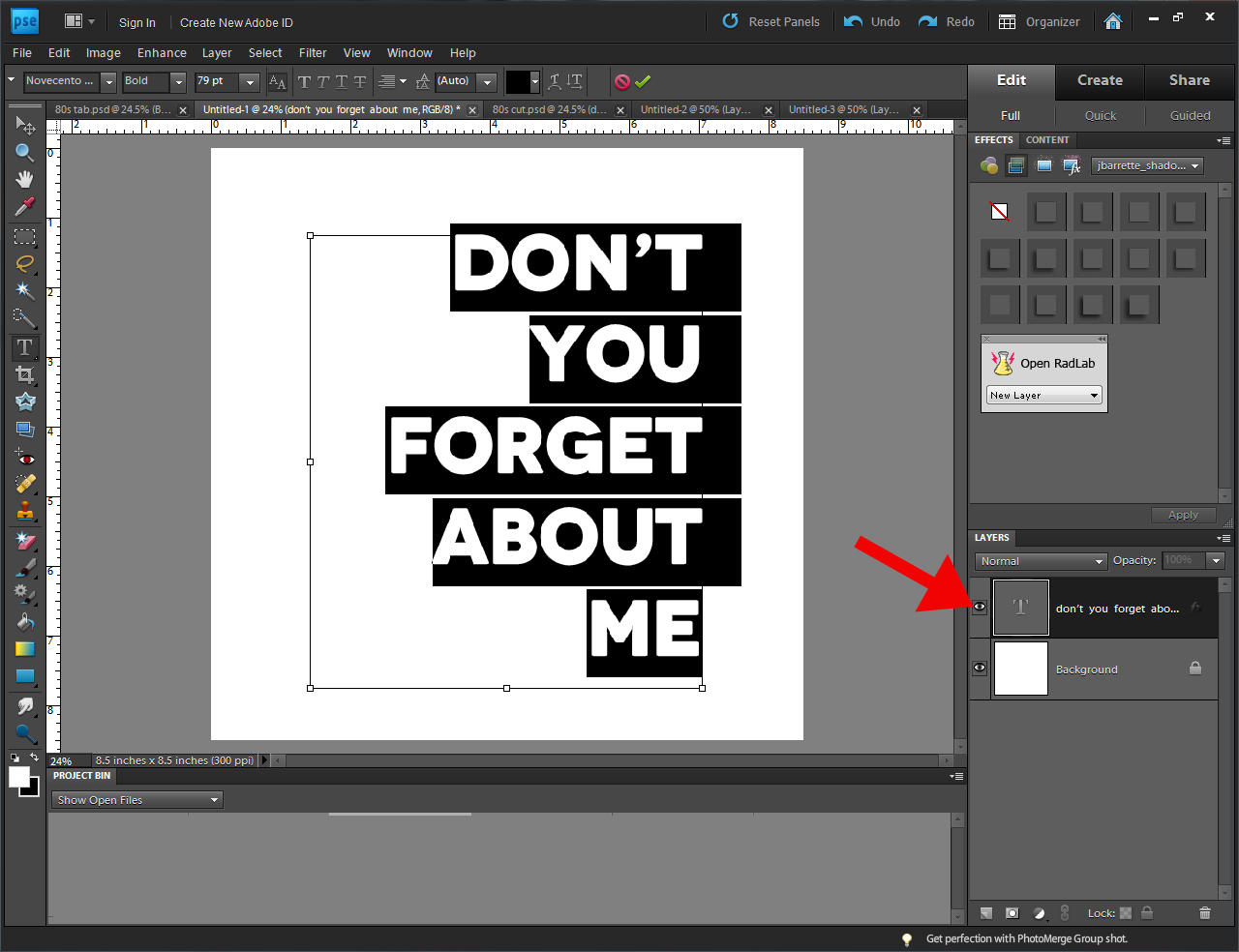Pick the Eyedropper tool
The height and width of the screenshot is (952, 1239).
[x=24, y=206]
